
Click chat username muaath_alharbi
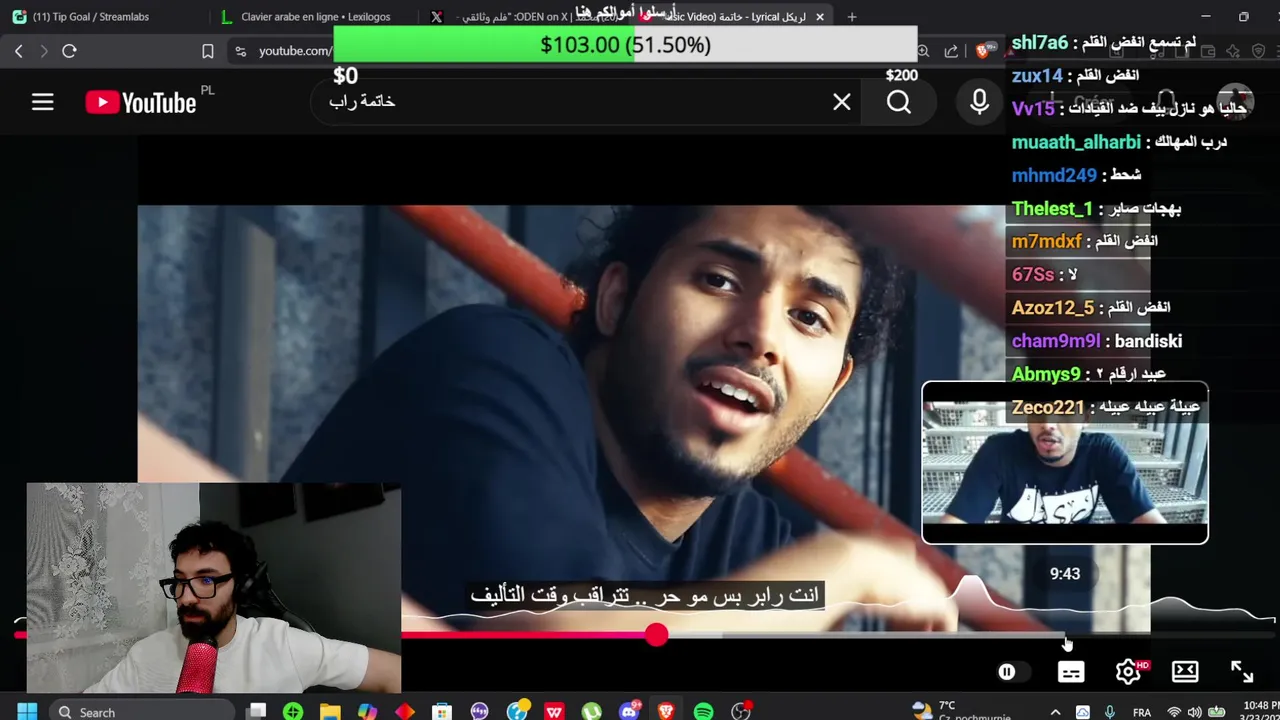click(1076, 142)
